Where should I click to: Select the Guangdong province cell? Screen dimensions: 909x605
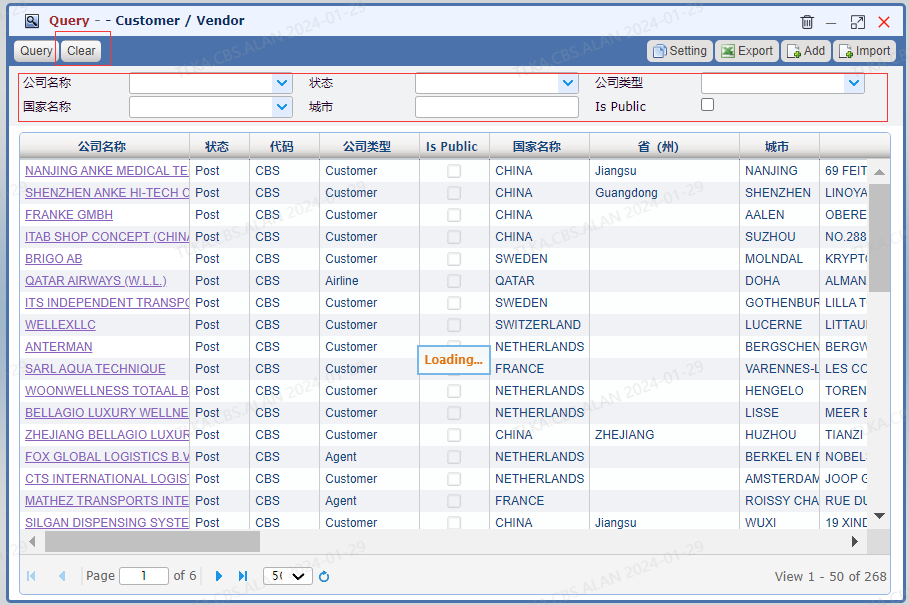click(664, 193)
